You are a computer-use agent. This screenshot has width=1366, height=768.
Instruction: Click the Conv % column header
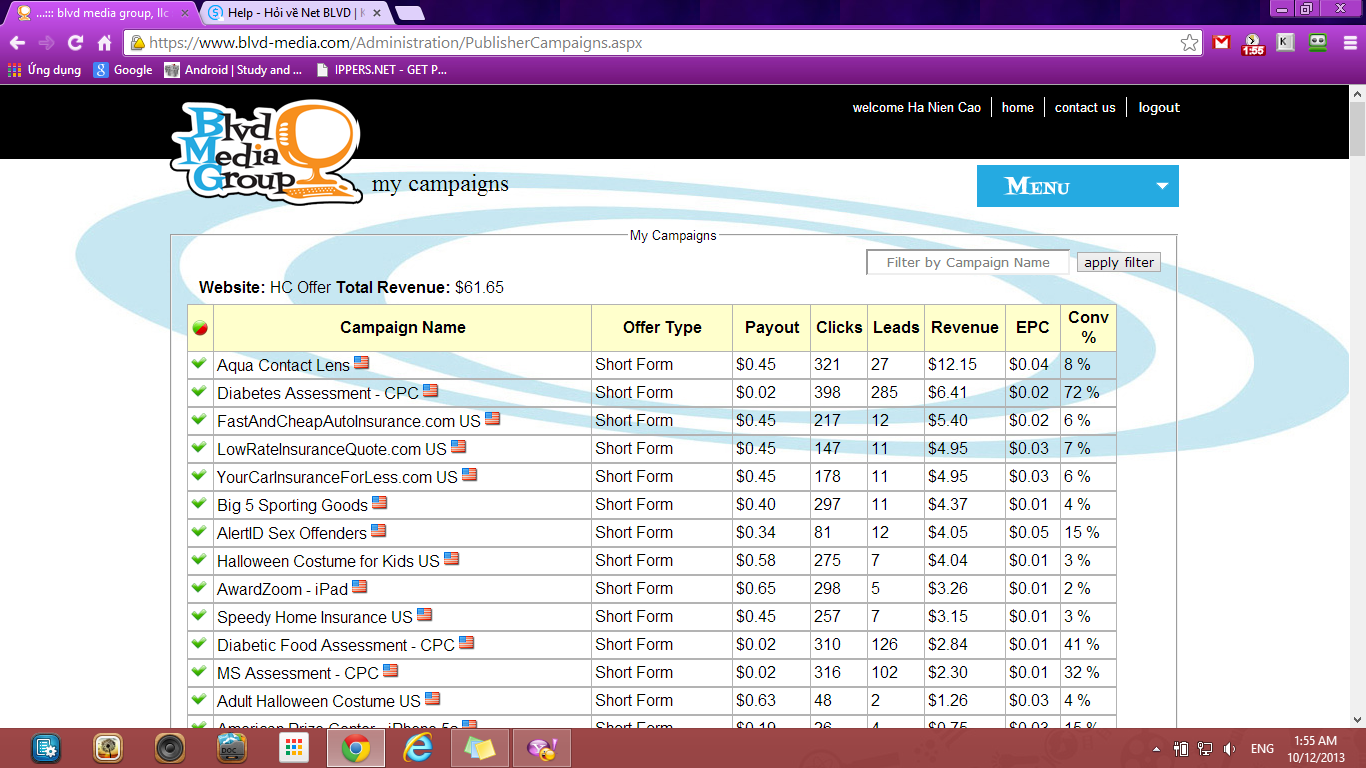(x=1088, y=327)
